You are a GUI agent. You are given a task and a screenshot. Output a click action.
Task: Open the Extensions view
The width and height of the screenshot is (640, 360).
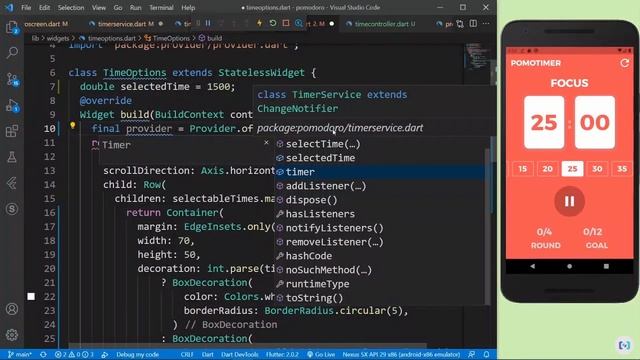coord(12,131)
